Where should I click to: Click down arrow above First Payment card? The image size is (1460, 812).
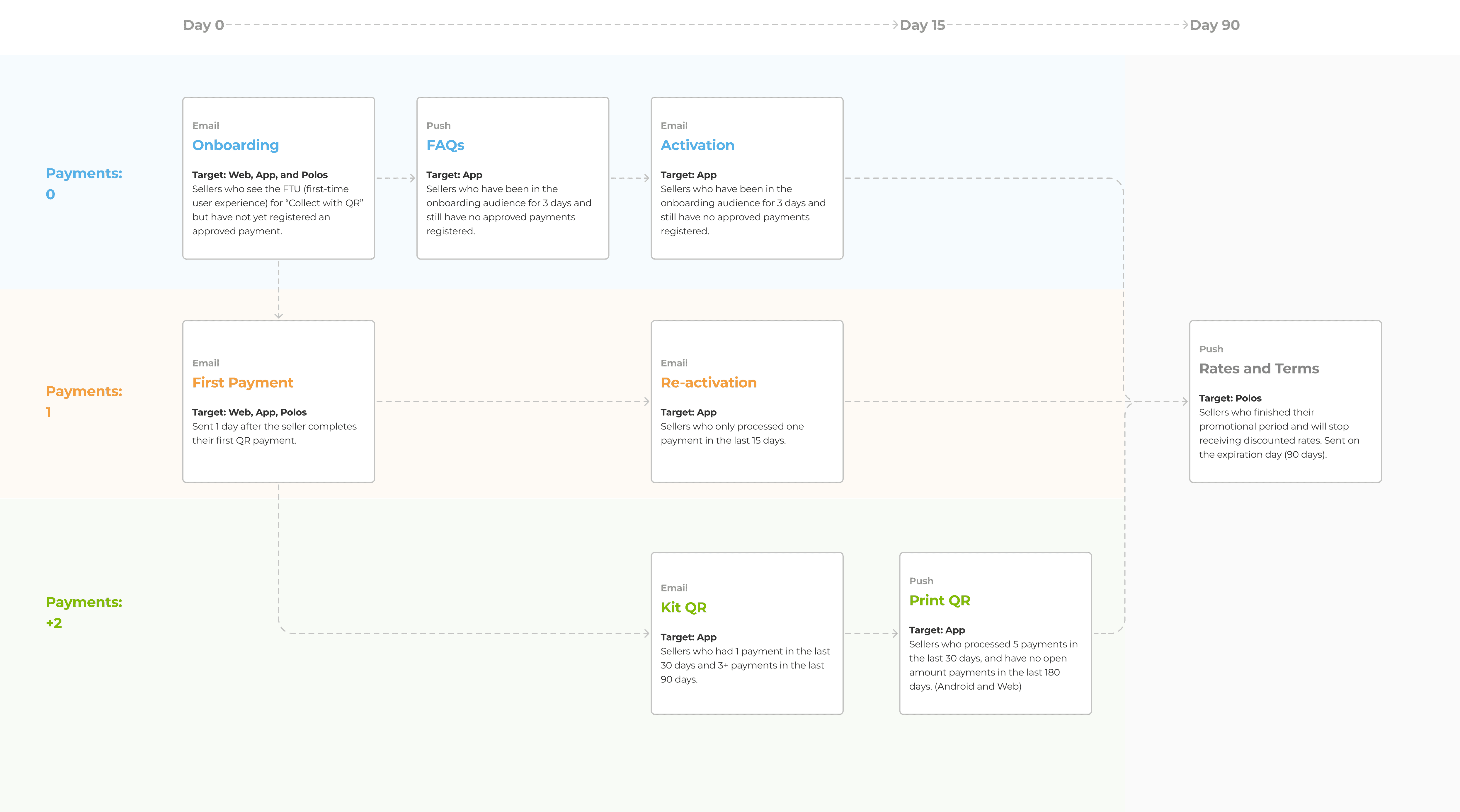278,315
